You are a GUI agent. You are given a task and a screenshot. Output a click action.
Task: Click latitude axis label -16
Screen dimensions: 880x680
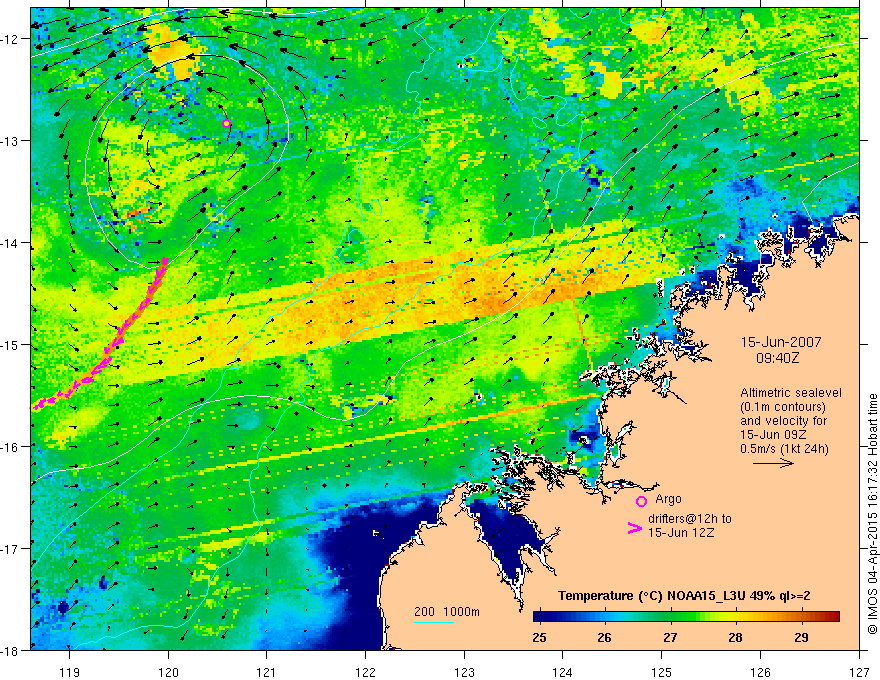[x=10, y=447]
